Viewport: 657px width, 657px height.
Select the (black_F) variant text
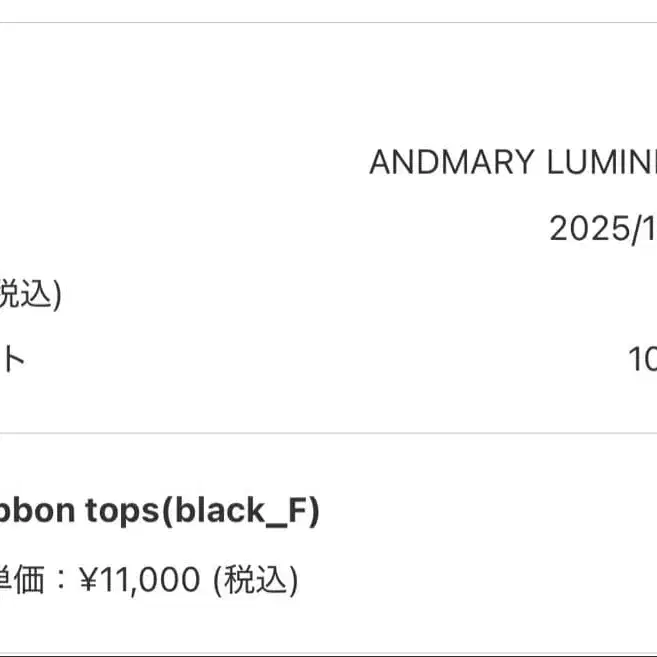click(241, 512)
